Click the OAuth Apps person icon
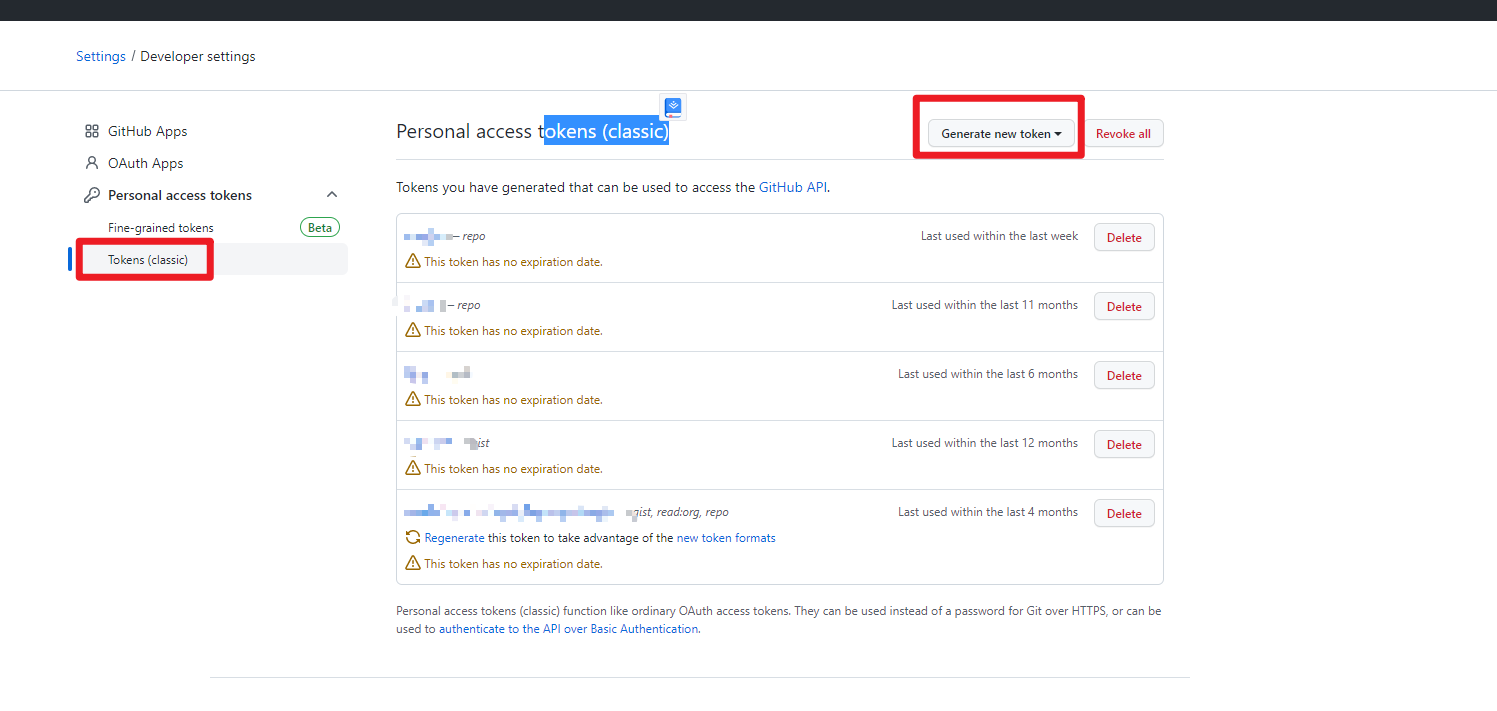The height and width of the screenshot is (711, 1497). (92, 163)
